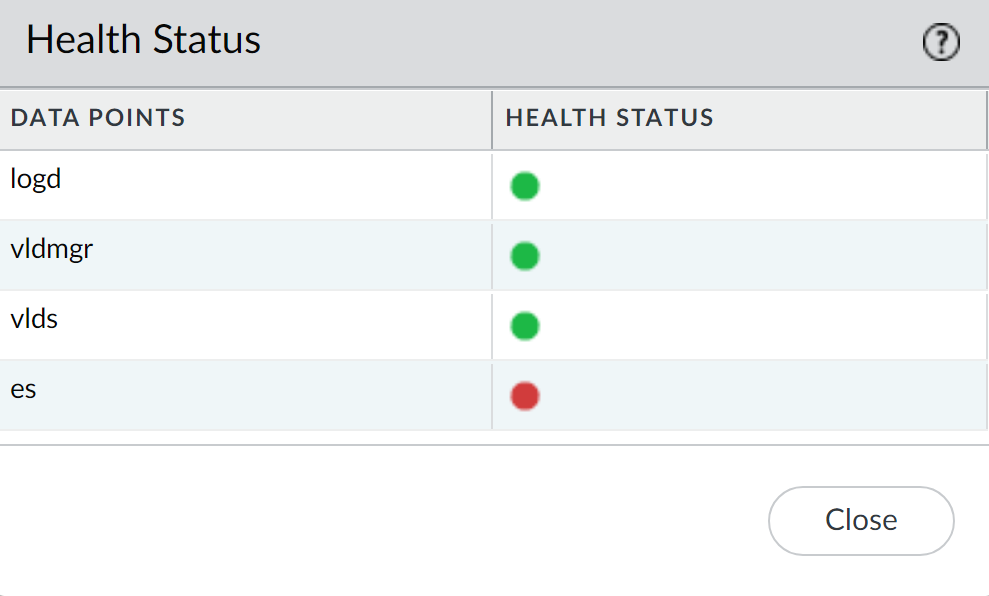
Task: Click the green status dot for vlds
Action: [x=525, y=326]
